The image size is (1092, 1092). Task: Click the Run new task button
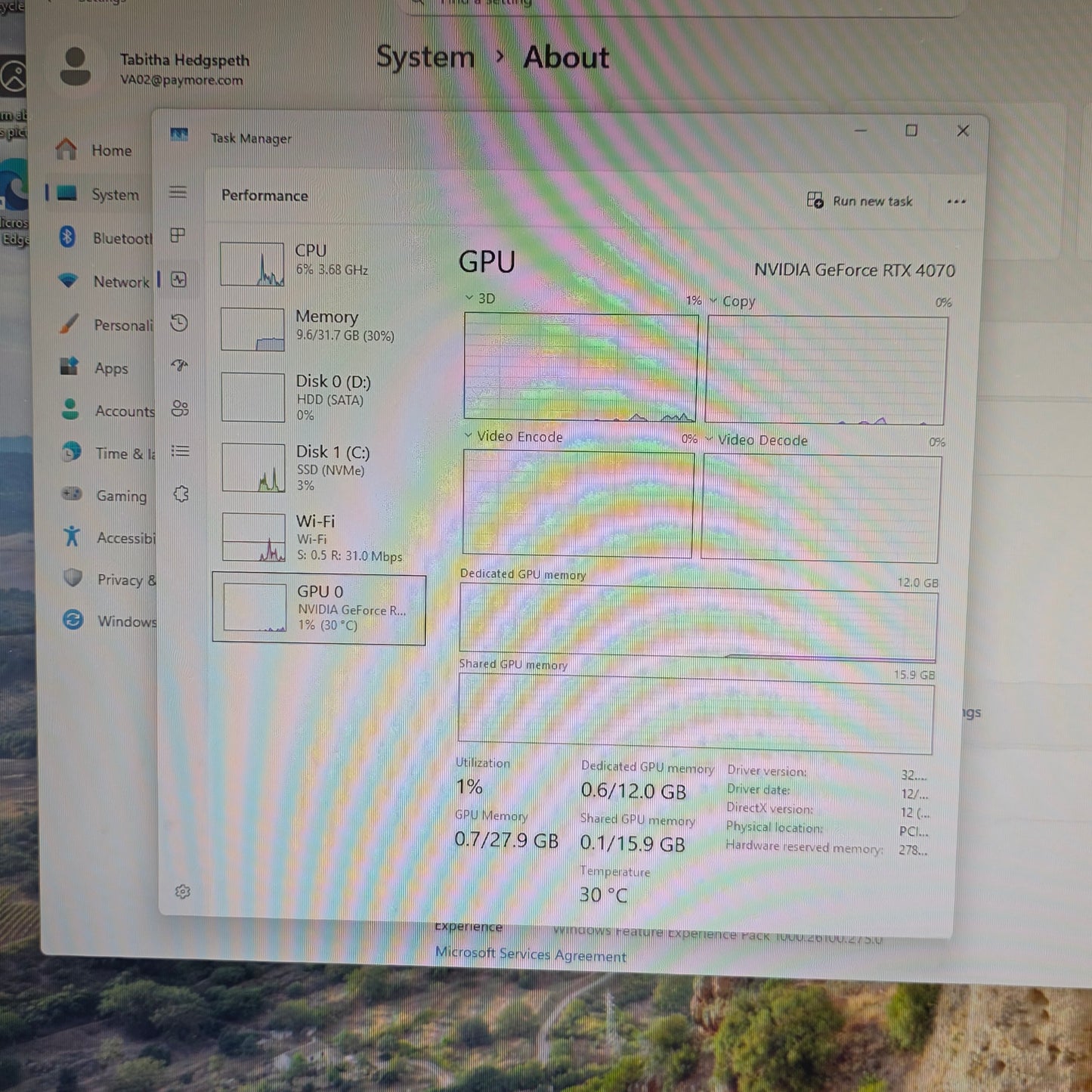[x=860, y=201]
